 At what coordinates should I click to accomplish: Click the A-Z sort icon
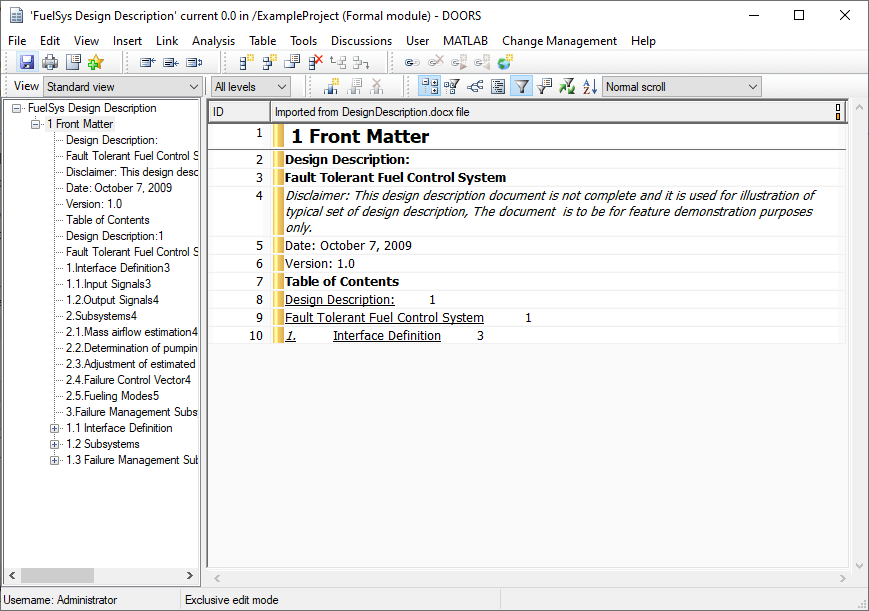(x=589, y=87)
